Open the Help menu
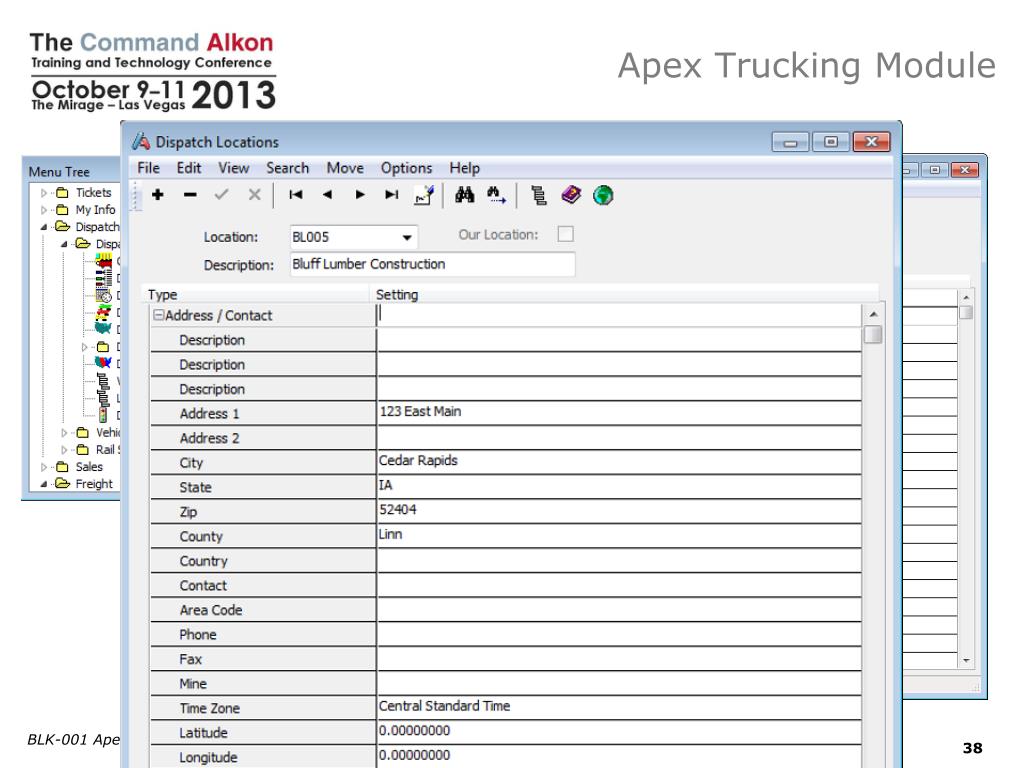1024x768 pixels. click(464, 168)
